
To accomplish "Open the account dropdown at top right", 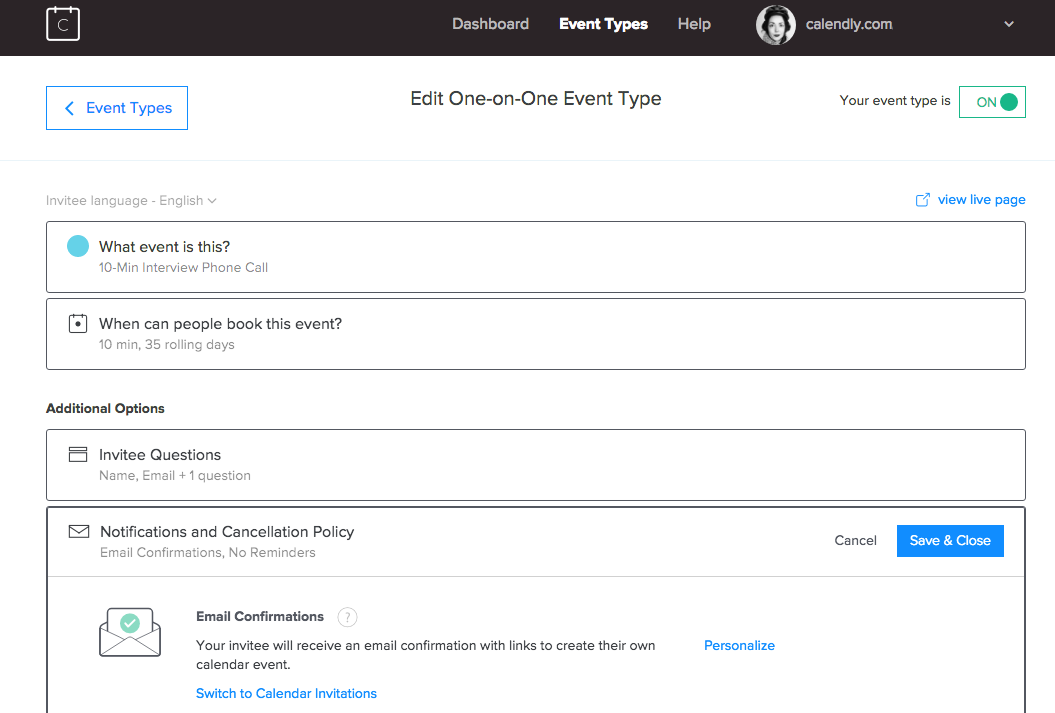I will (x=1009, y=24).
